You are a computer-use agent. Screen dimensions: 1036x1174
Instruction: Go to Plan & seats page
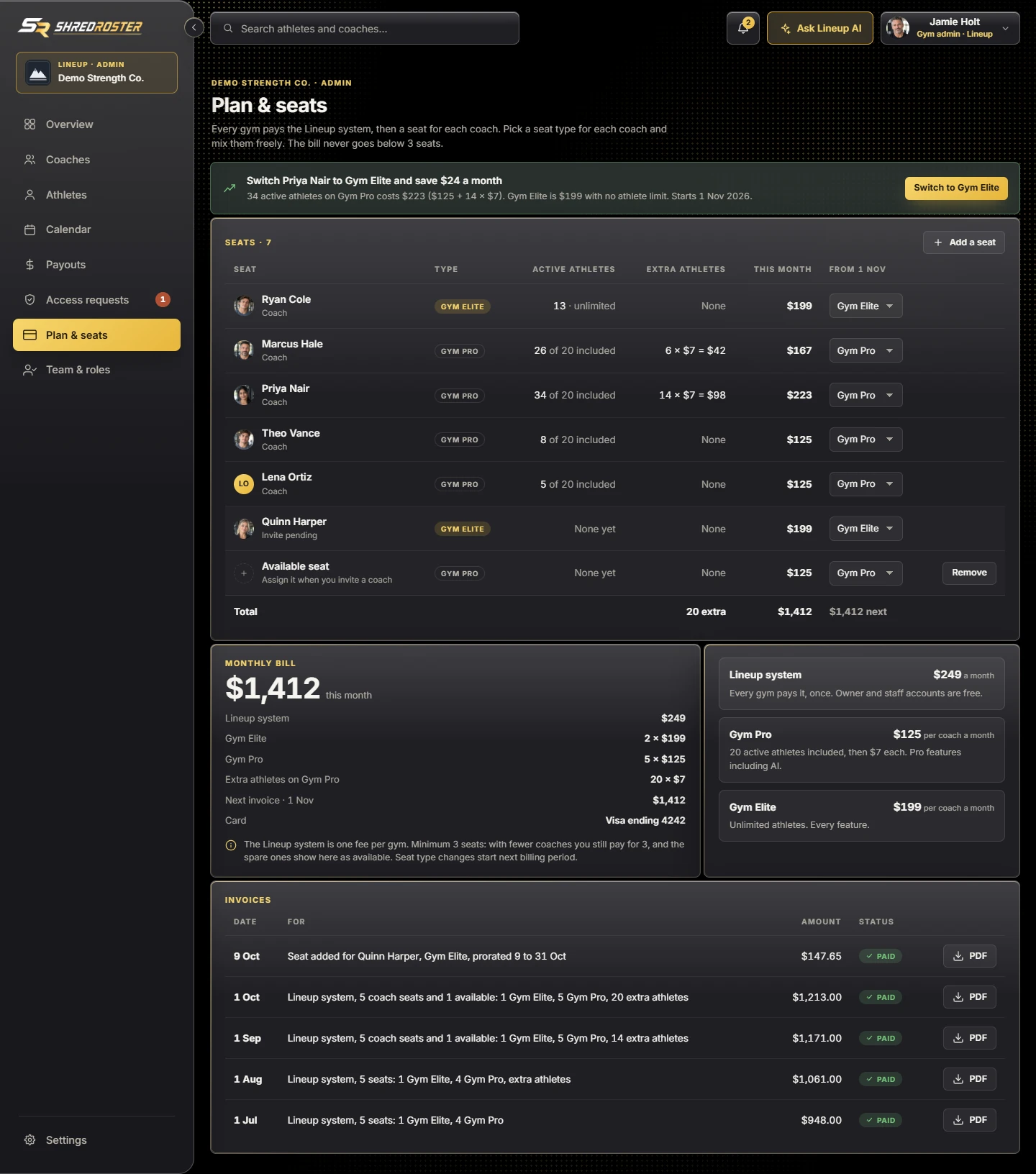click(x=96, y=335)
